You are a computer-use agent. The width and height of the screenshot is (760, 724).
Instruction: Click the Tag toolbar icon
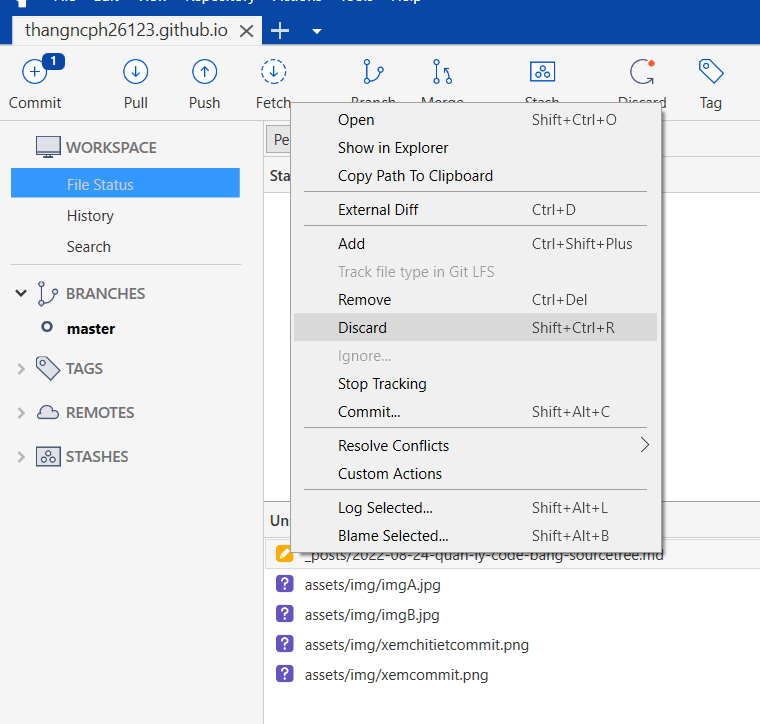(x=711, y=72)
